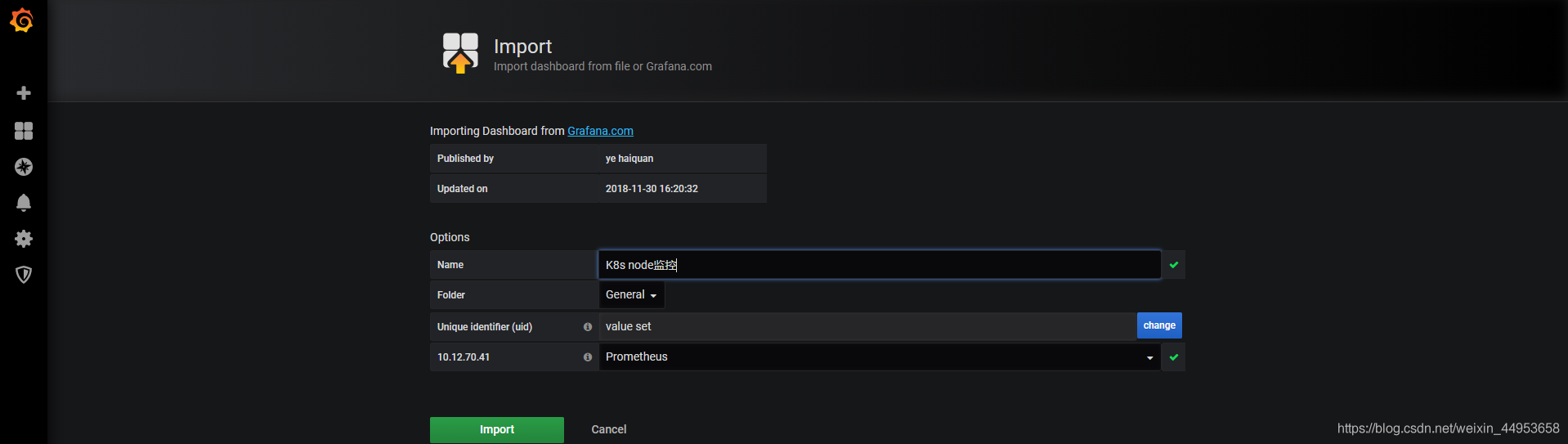Click the info icon beside Unique identifier
The image size is (1568, 444).
pos(587,327)
